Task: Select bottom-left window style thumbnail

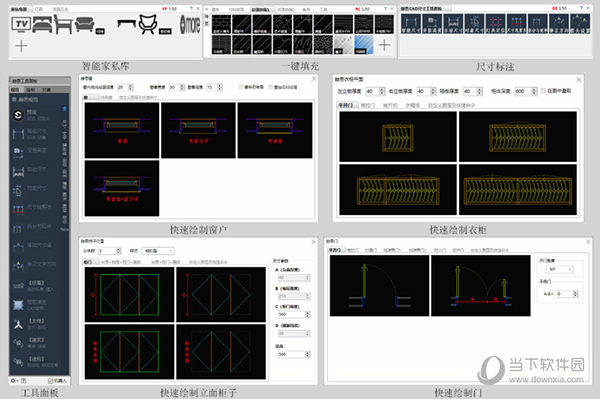Action: (122, 188)
